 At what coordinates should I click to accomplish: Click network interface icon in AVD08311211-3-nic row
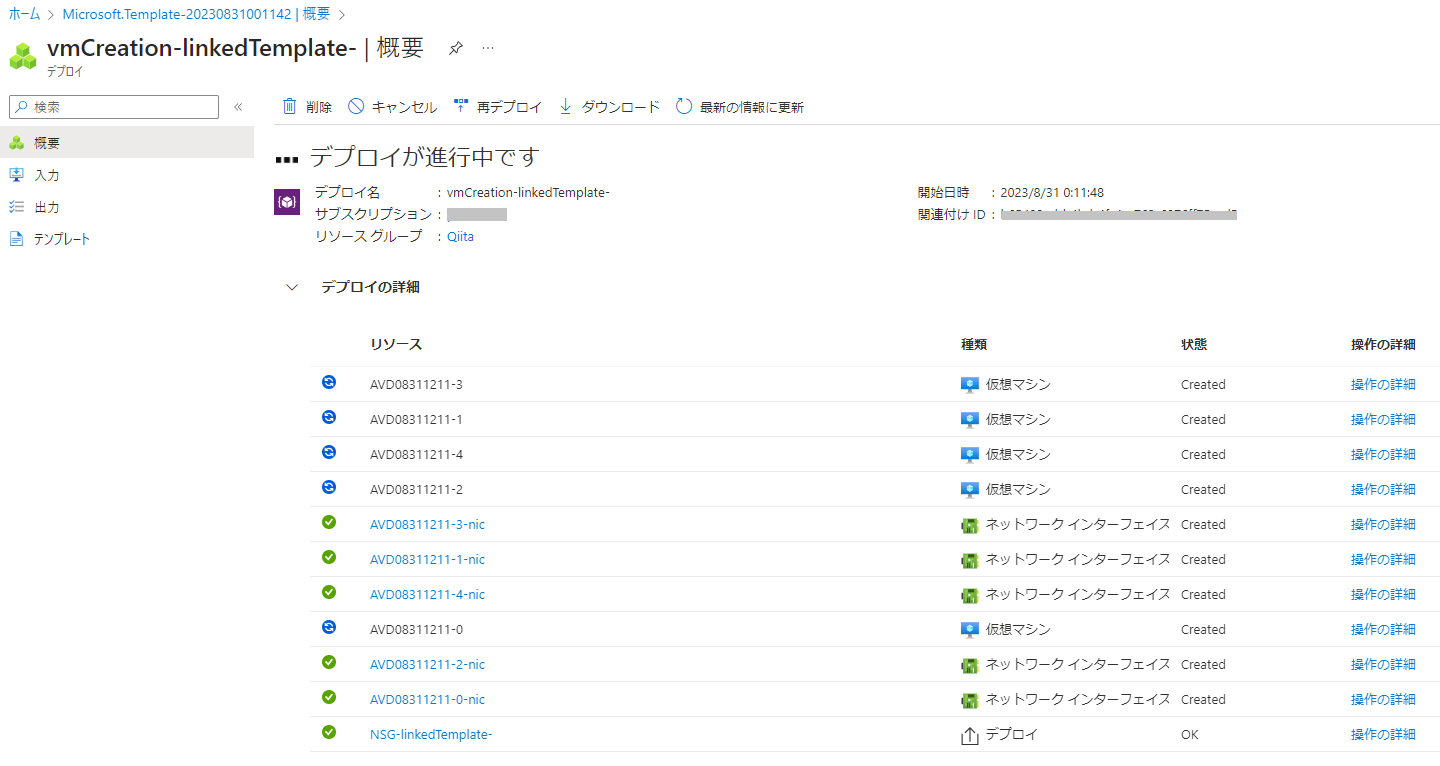coord(969,525)
